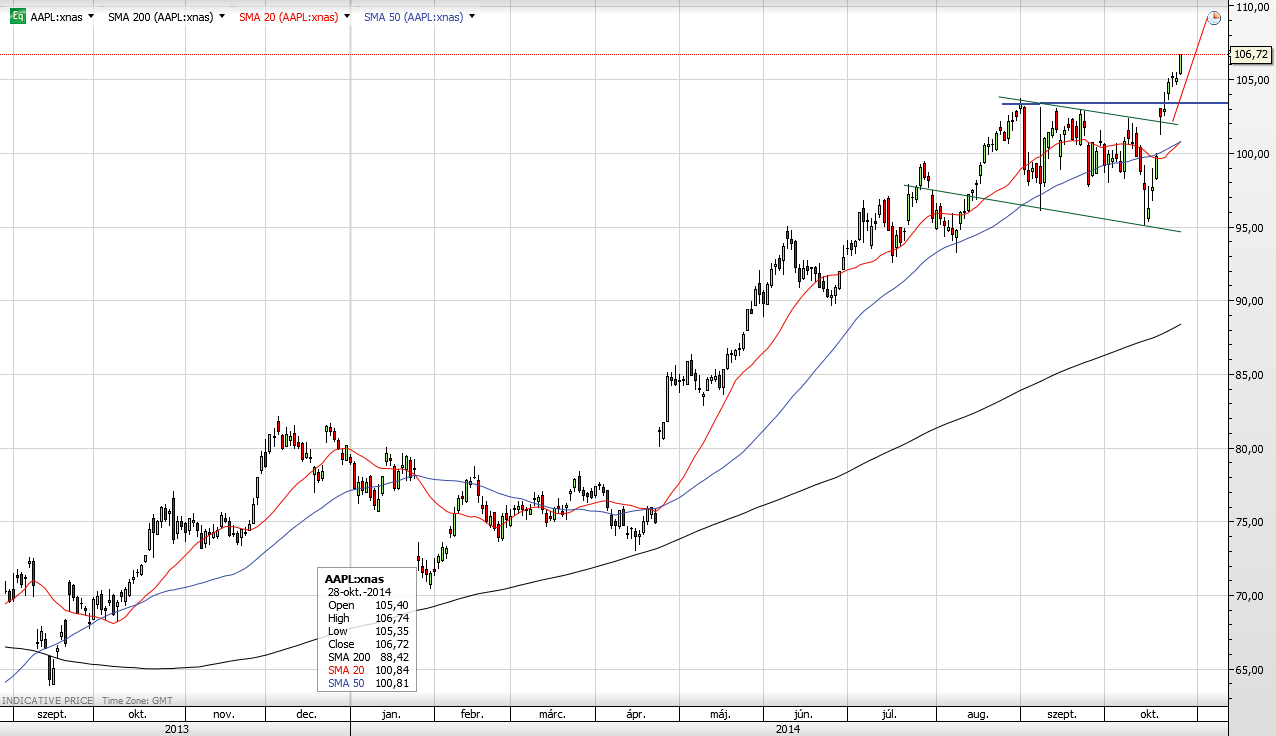Click the blue SMA 50 100,81 row

[x=369, y=683]
